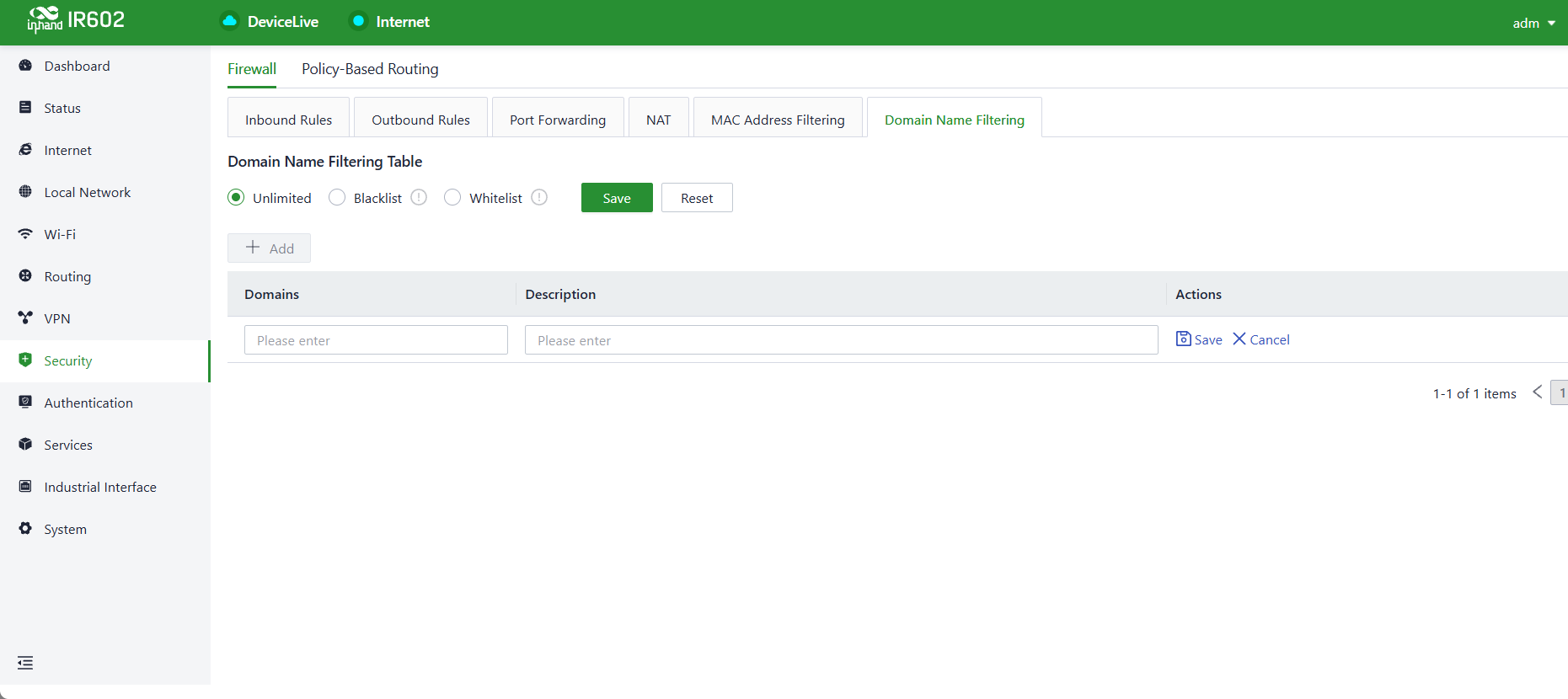Image resolution: width=1568 pixels, height=699 pixels.
Task: Click the Industrial Interface icon
Action: click(x=25, y=487)
